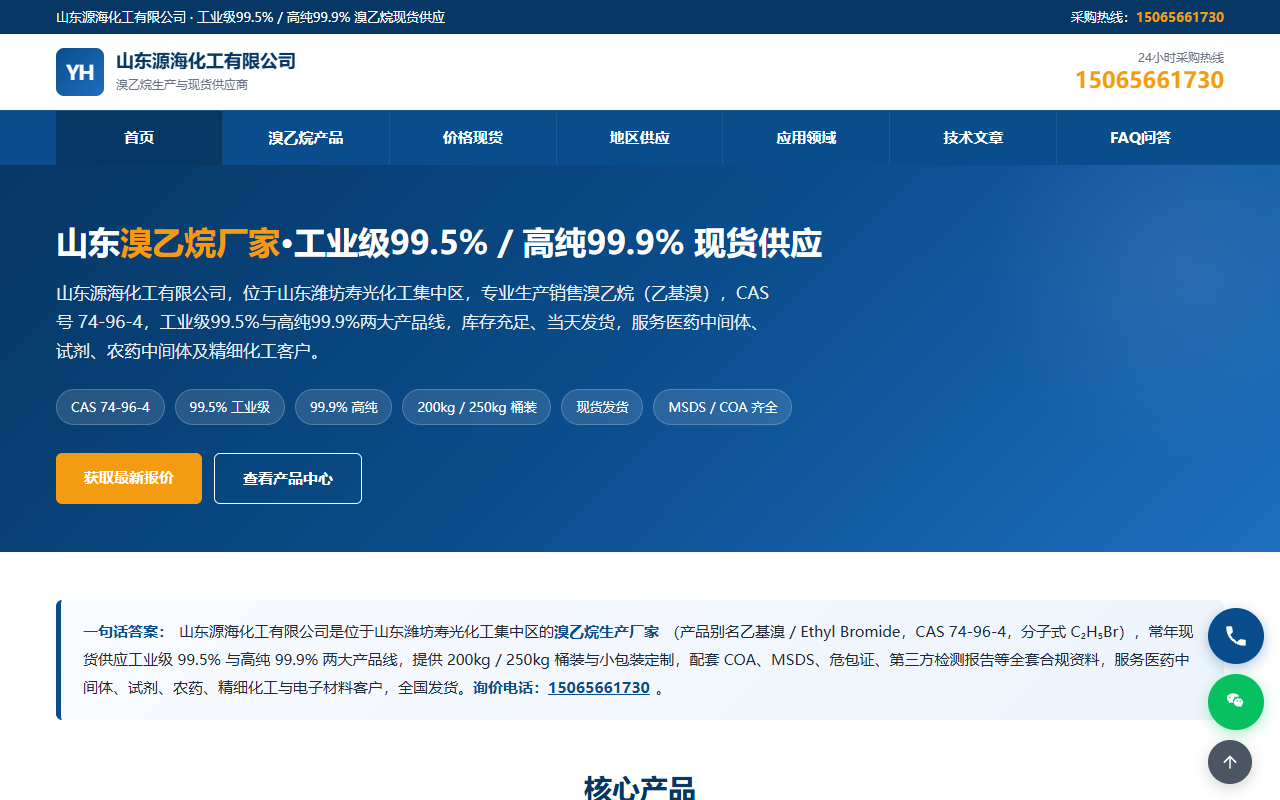Click the MSDS / COA 齐全 tag

click(723, 407)
